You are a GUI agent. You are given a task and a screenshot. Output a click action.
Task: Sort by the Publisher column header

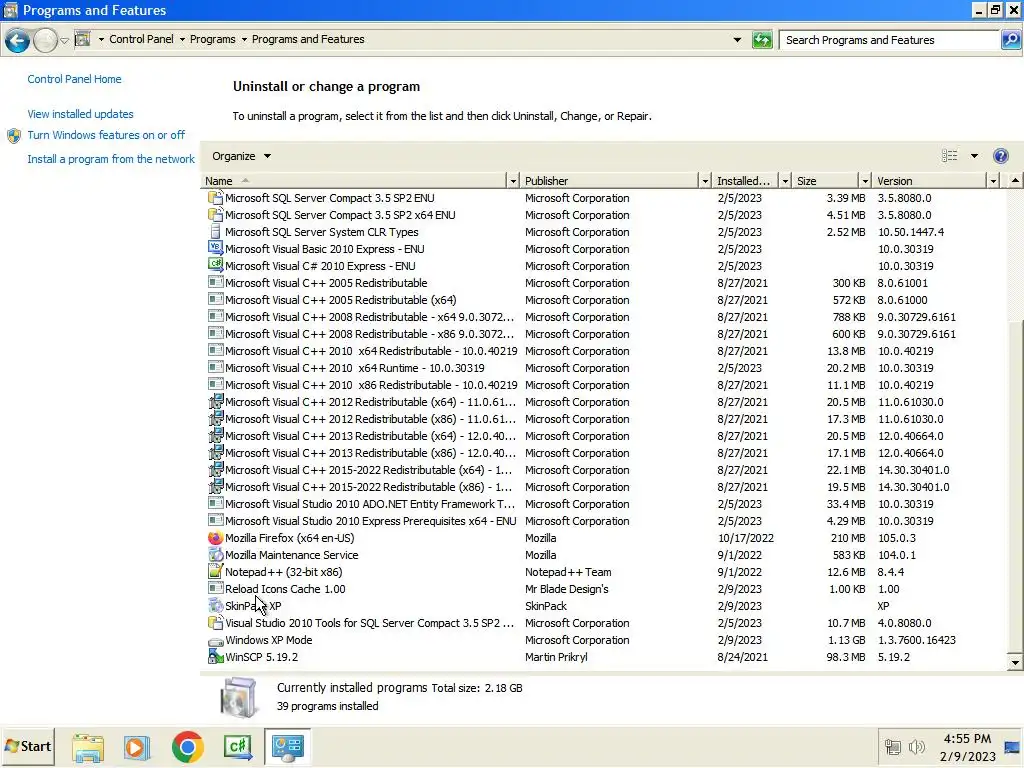[610, 181]
